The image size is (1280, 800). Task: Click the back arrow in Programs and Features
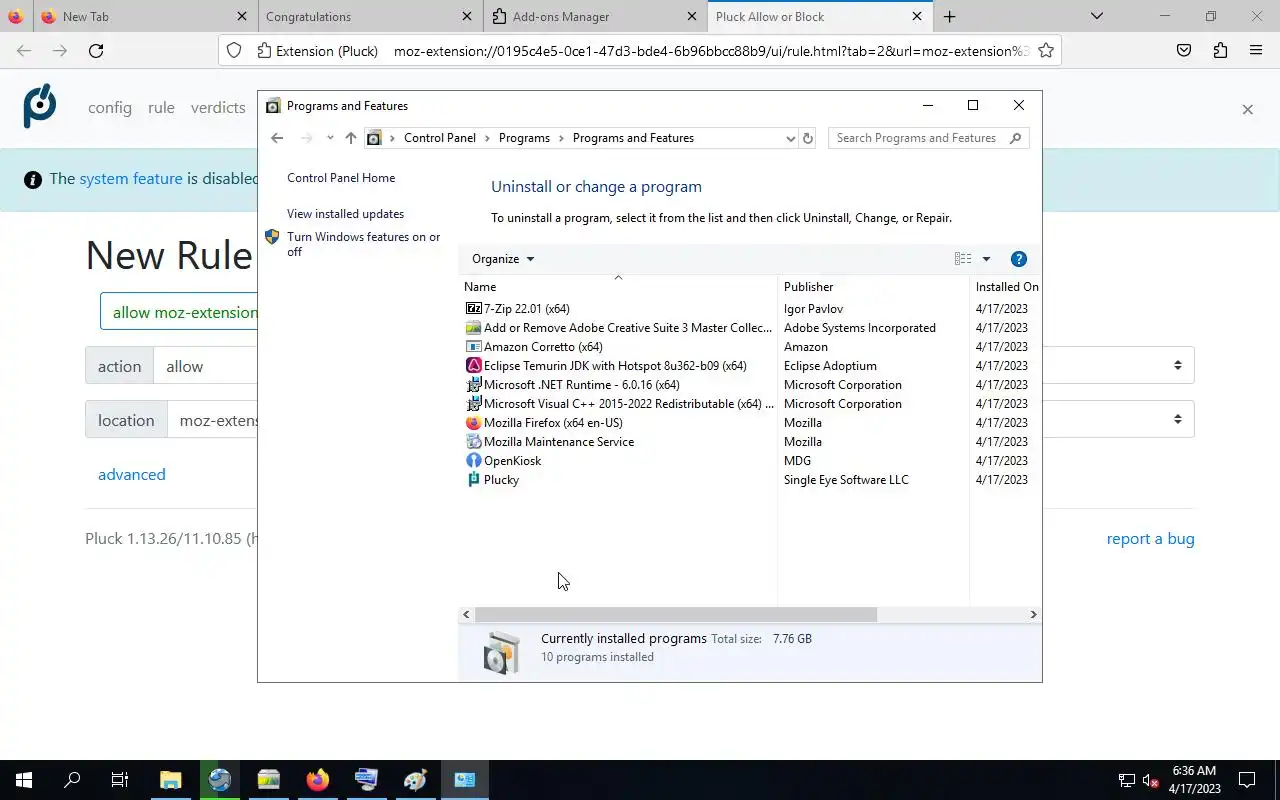(x=277, y=138)
